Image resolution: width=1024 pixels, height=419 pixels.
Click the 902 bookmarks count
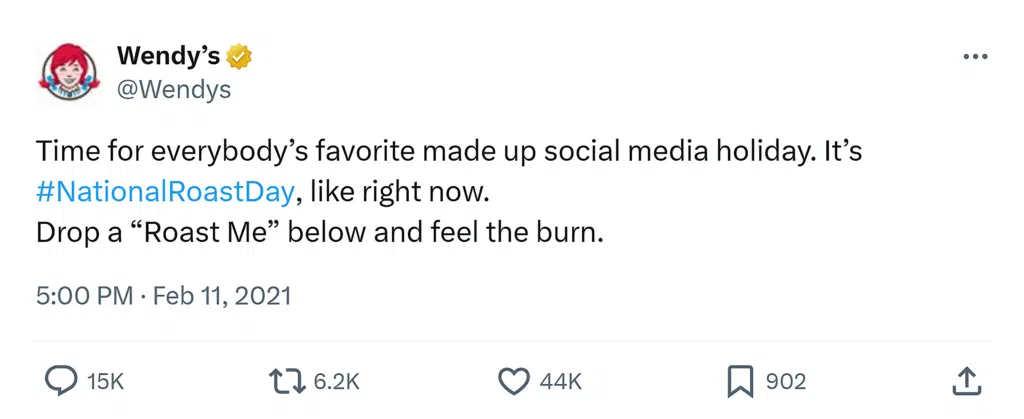point(786,381)
